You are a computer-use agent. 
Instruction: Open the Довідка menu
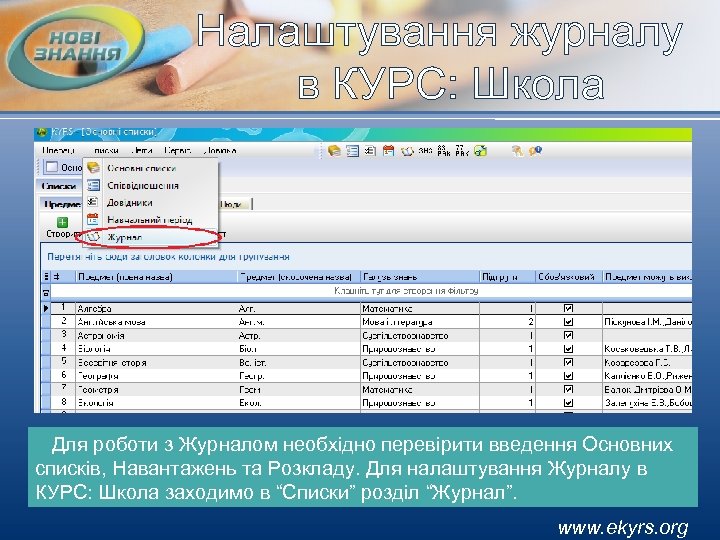[x=219, y=151]
